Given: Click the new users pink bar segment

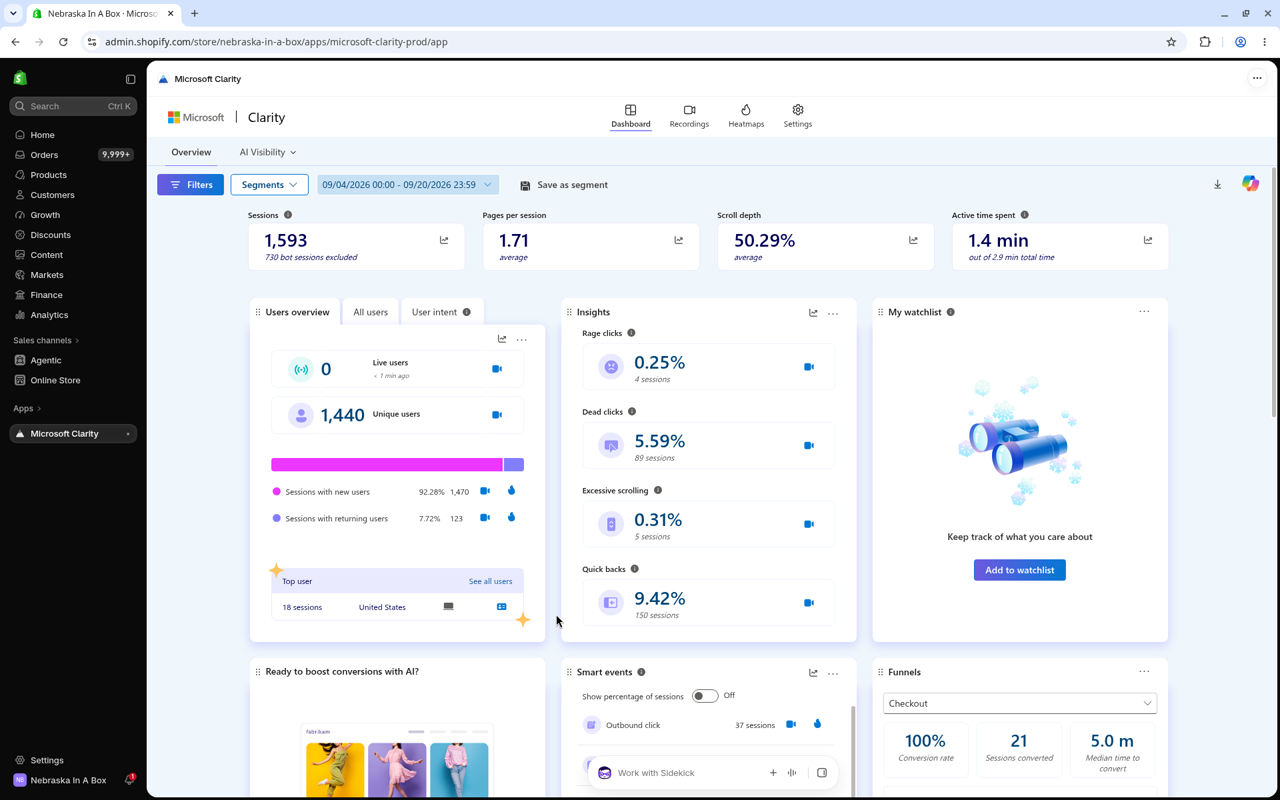Looking at the screenshot, I should pyautogui.click(x=387, y=465).
